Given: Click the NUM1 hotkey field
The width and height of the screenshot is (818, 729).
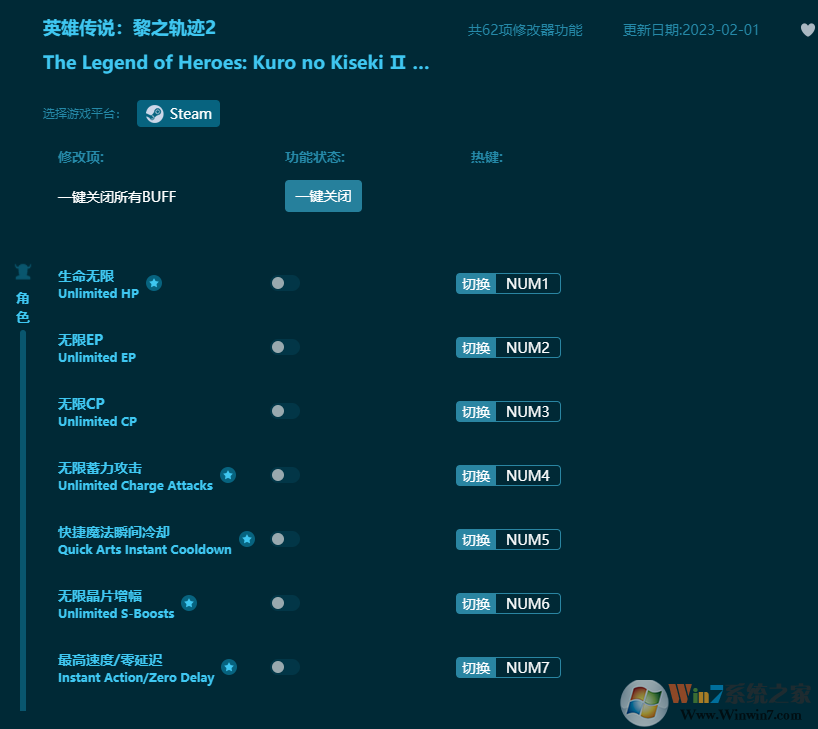Looking at the screenshot, I should click(528, 284).
